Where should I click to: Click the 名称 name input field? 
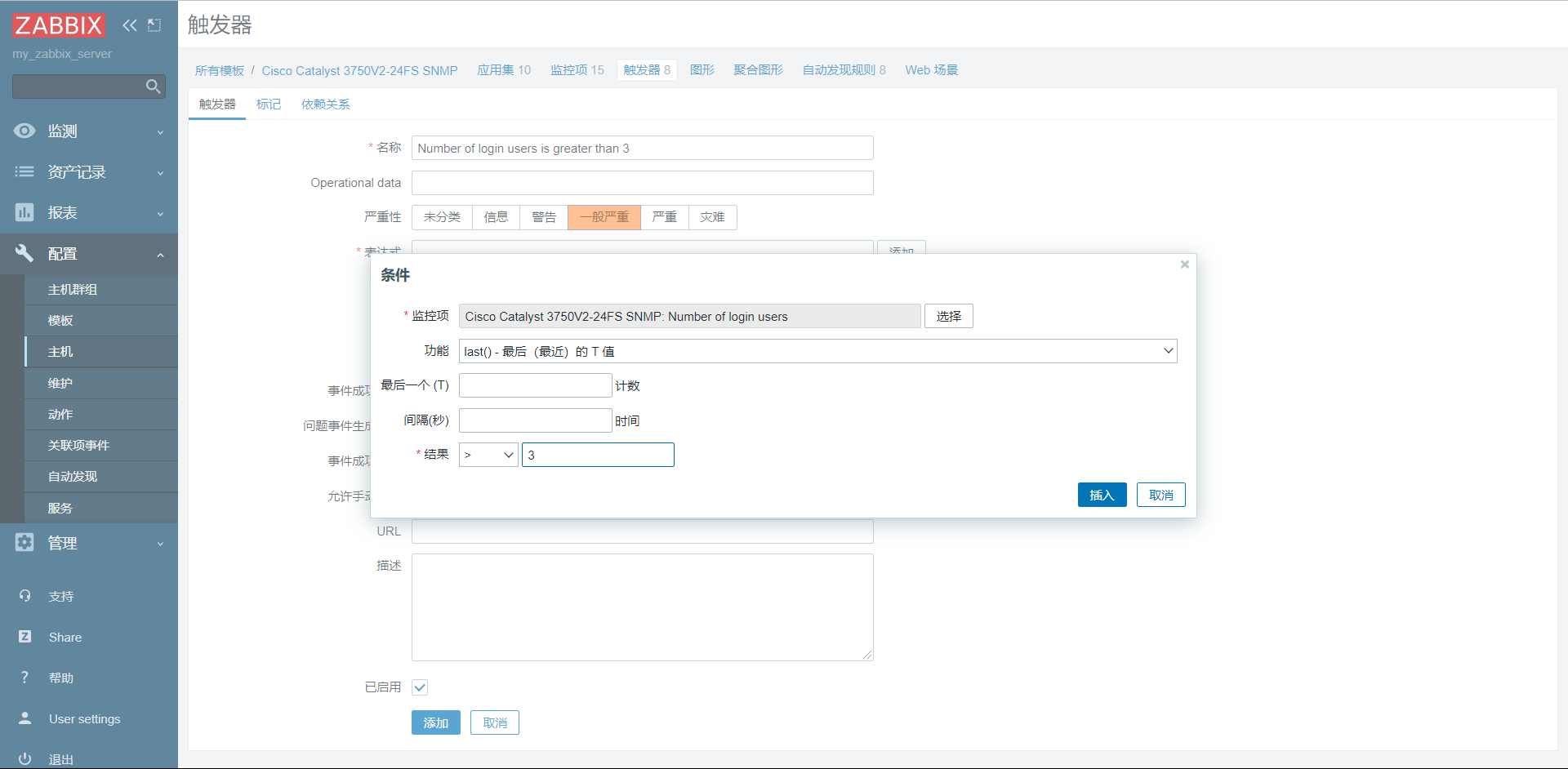(643, 148)
